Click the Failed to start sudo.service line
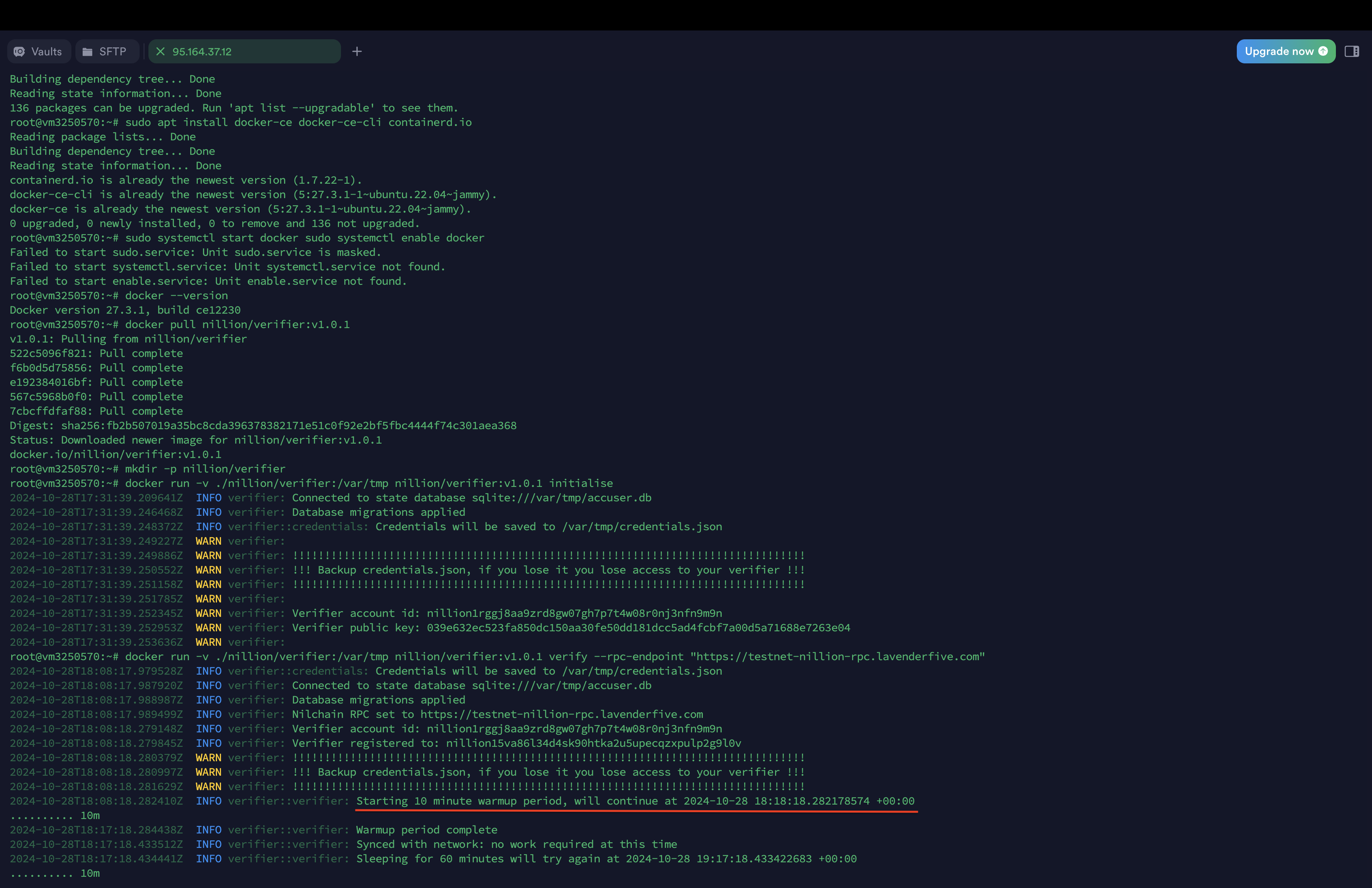The image size is (1372, 888). [x=195, y=252]
